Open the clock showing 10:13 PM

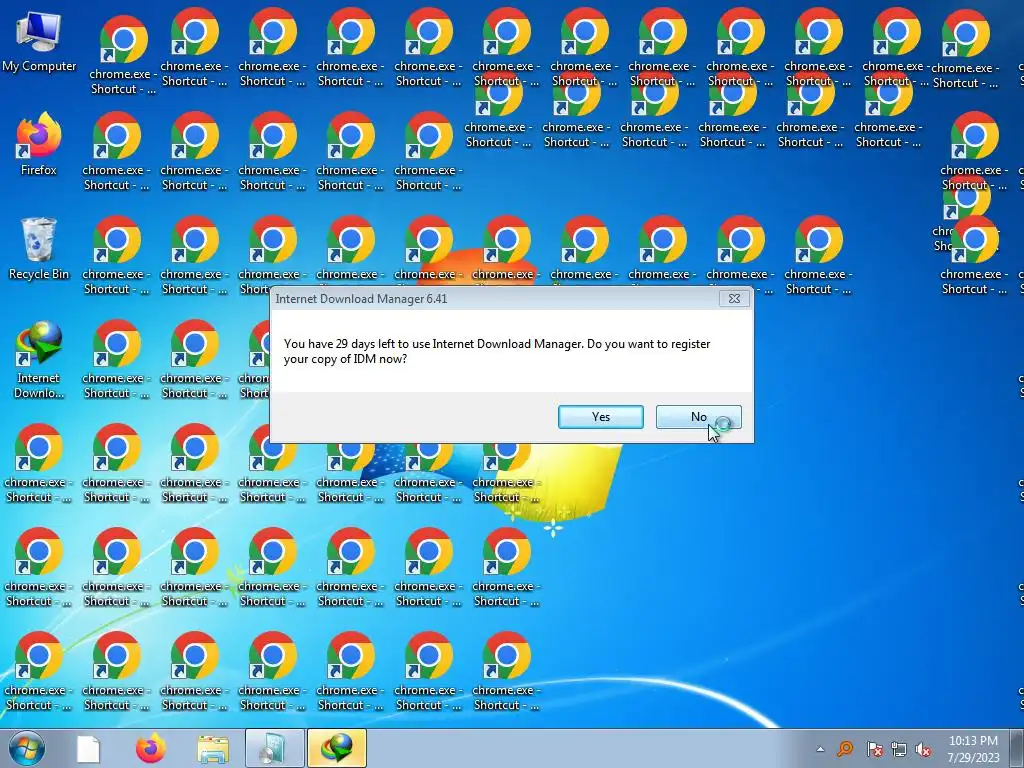[x=973, y=749]
